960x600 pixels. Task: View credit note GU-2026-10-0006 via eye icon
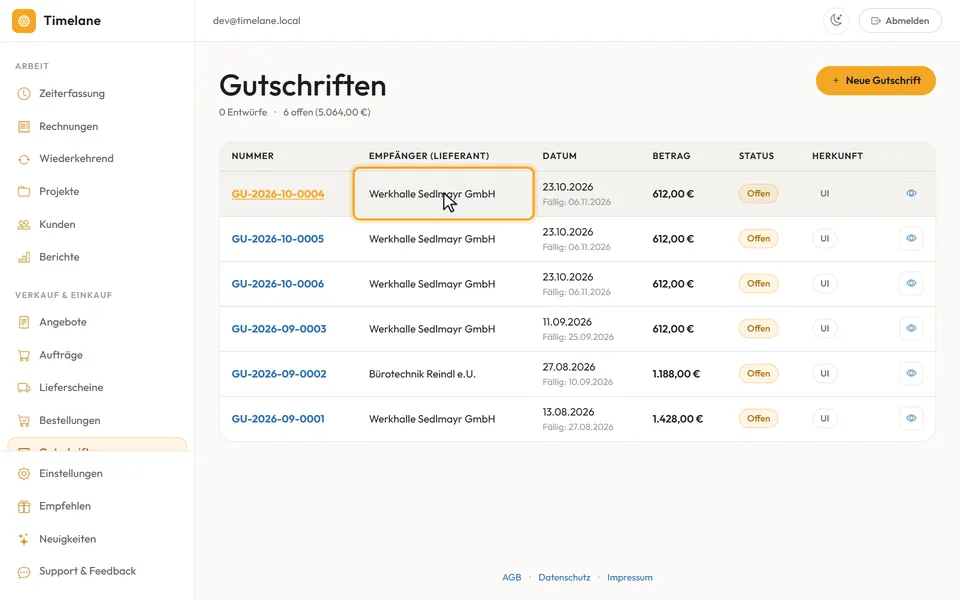point(911,283)
